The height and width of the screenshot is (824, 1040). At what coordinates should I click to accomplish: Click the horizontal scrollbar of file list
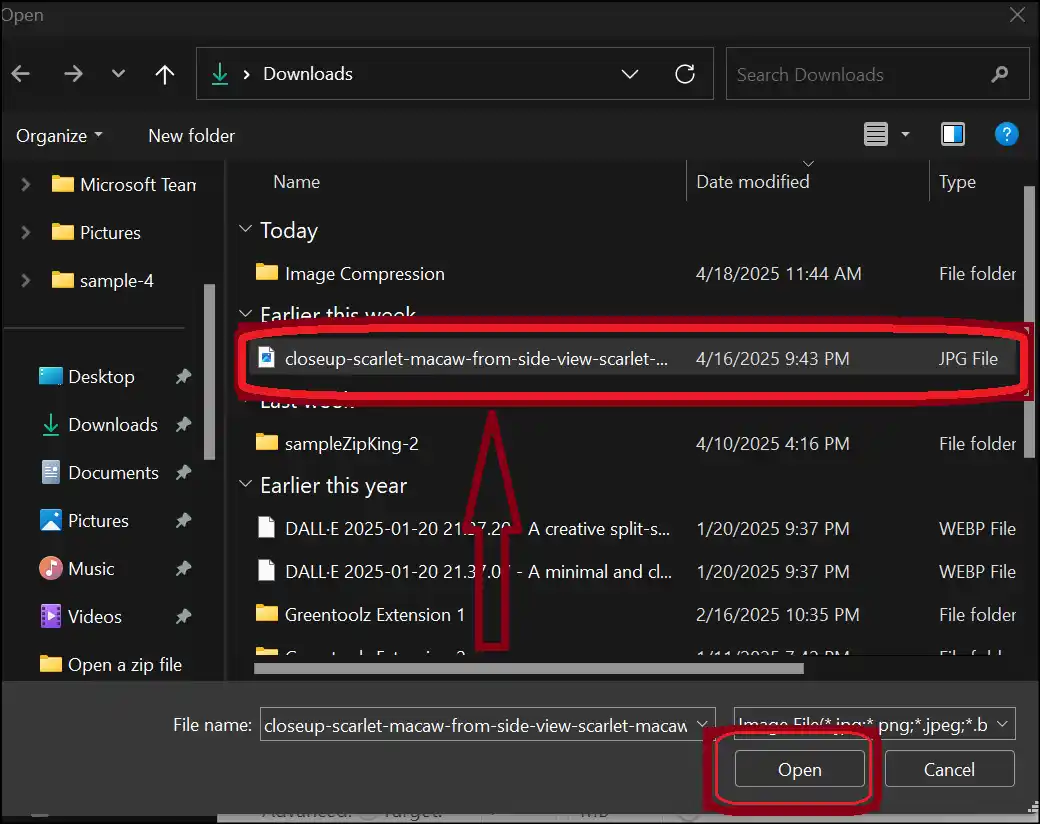pos(529,669)
